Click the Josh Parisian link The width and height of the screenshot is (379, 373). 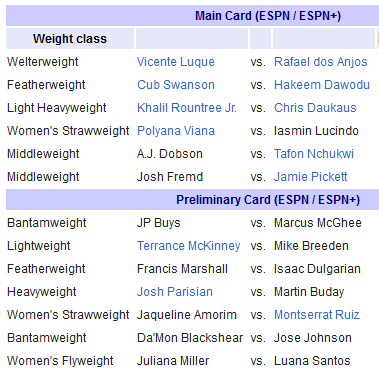click(x=175, y=292)
